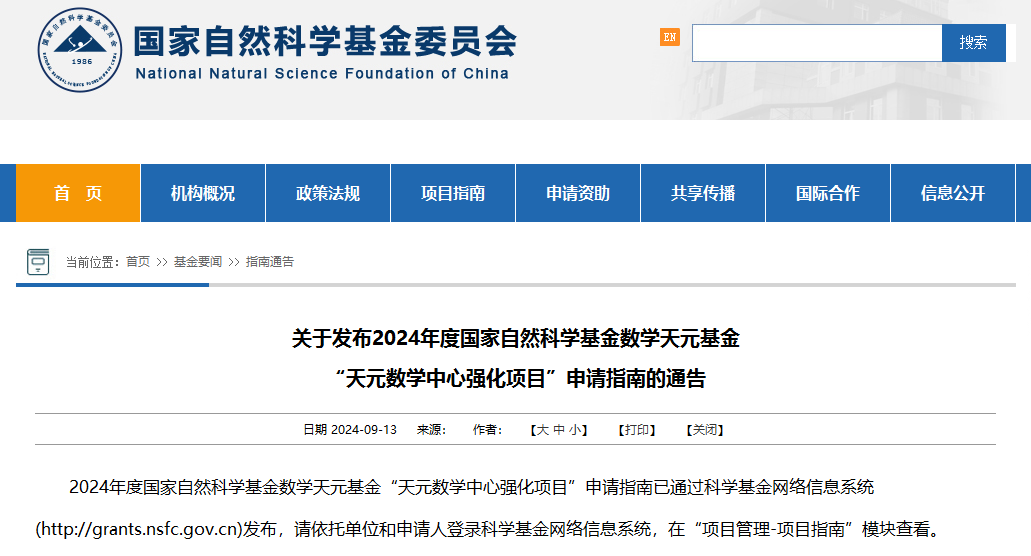Screen dimensions: 1031x556
Task: Open the 申请资助 menu item
Action: [x=578, y=193]
